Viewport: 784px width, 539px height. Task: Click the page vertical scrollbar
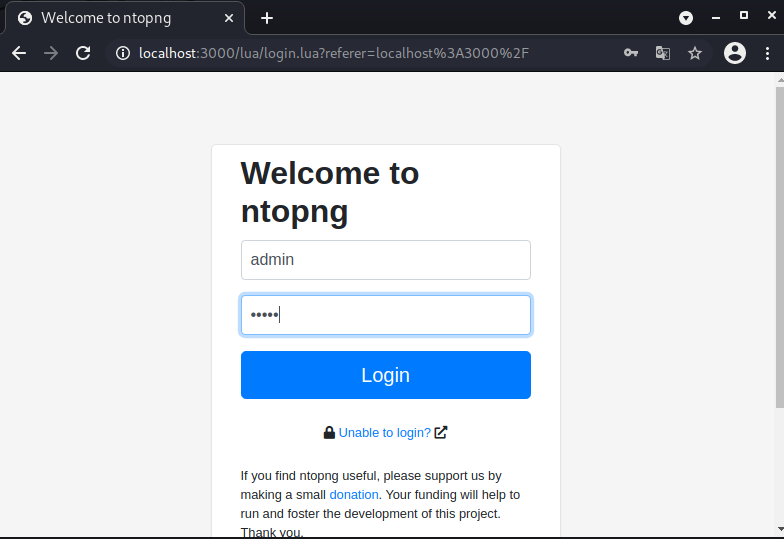point(780,248)
